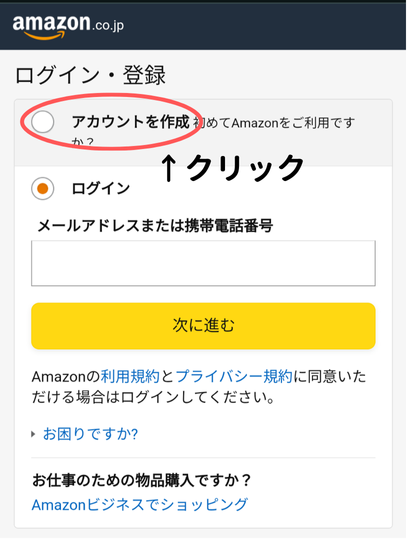Expand the お困りですか? disclosure triangle
This screenshot has height=539, width=407.
pyautogui.click(x=33, y=434)
